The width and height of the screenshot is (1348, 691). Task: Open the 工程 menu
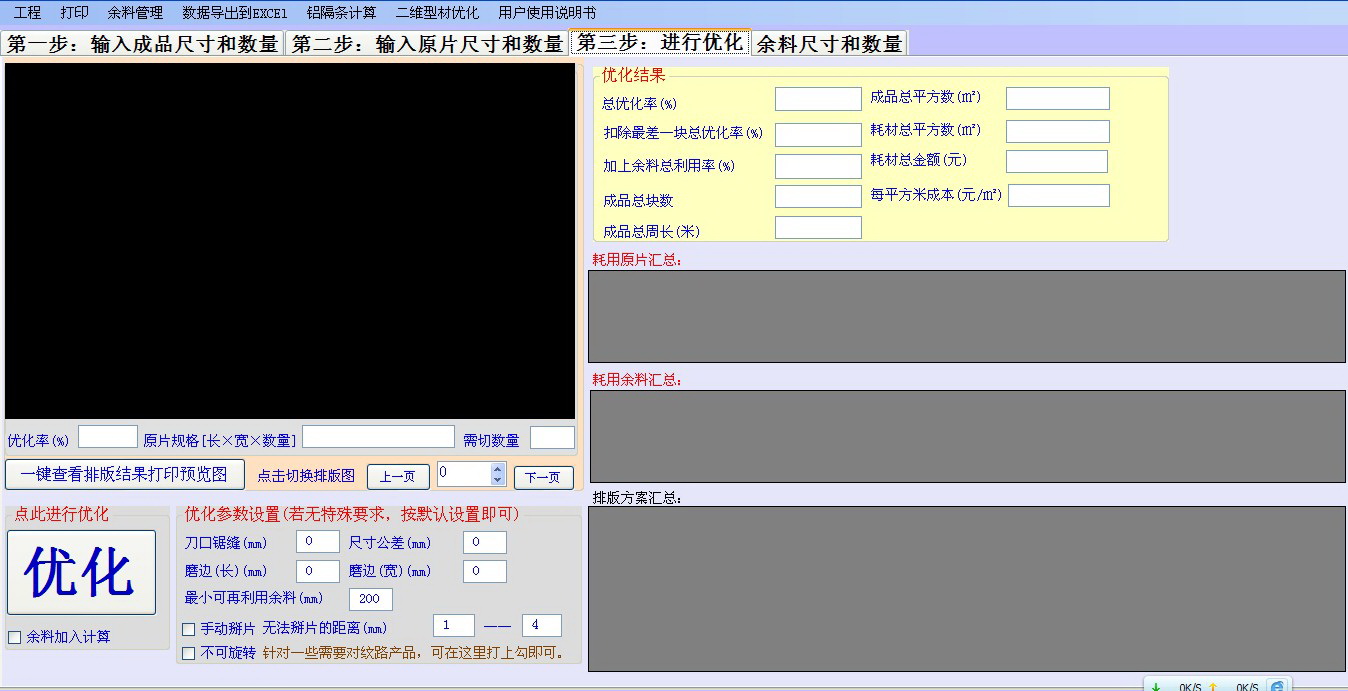click(x=27, y=13)
